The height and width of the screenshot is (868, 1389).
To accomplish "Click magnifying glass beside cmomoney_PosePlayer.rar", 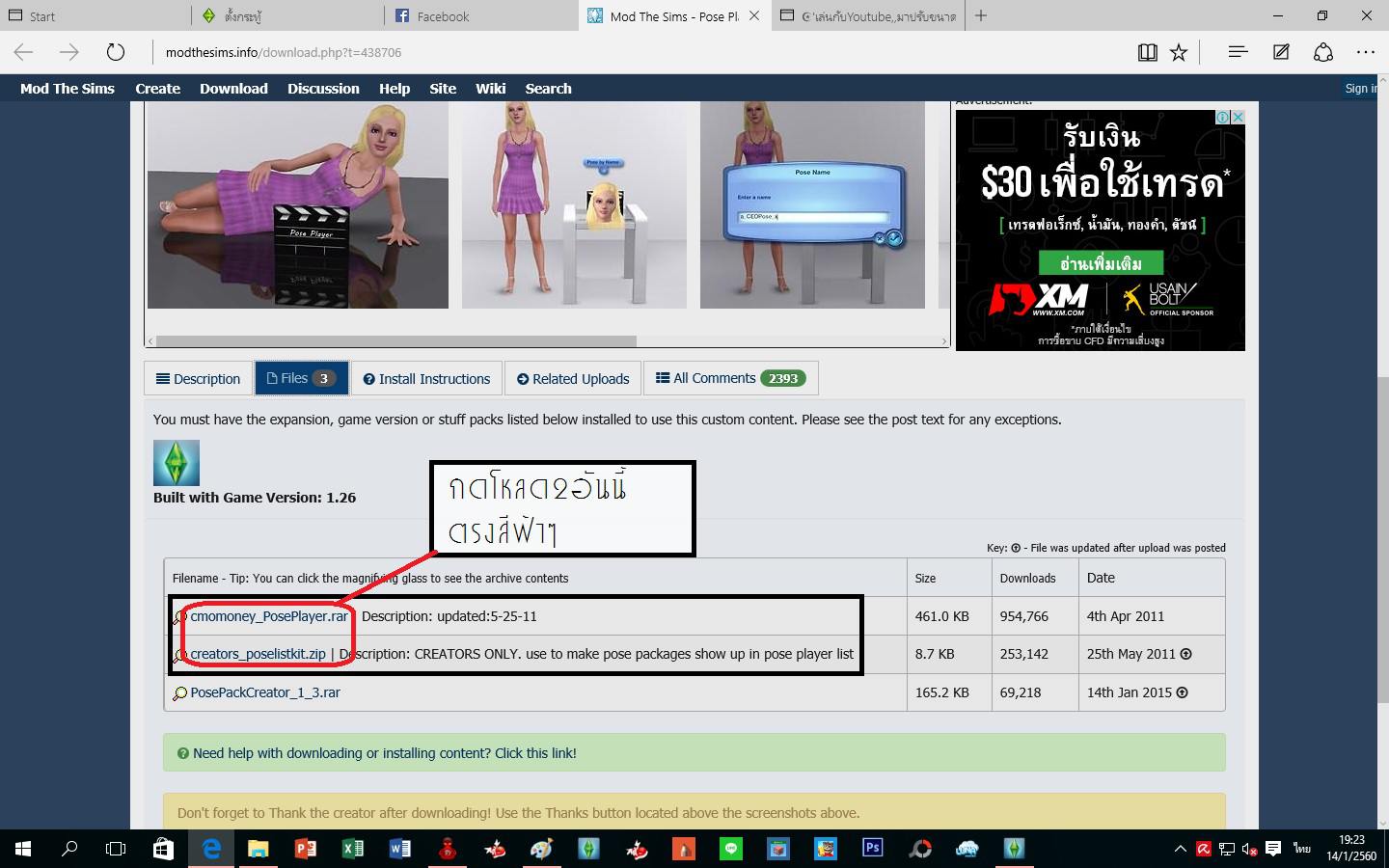I will pos(179,617).
